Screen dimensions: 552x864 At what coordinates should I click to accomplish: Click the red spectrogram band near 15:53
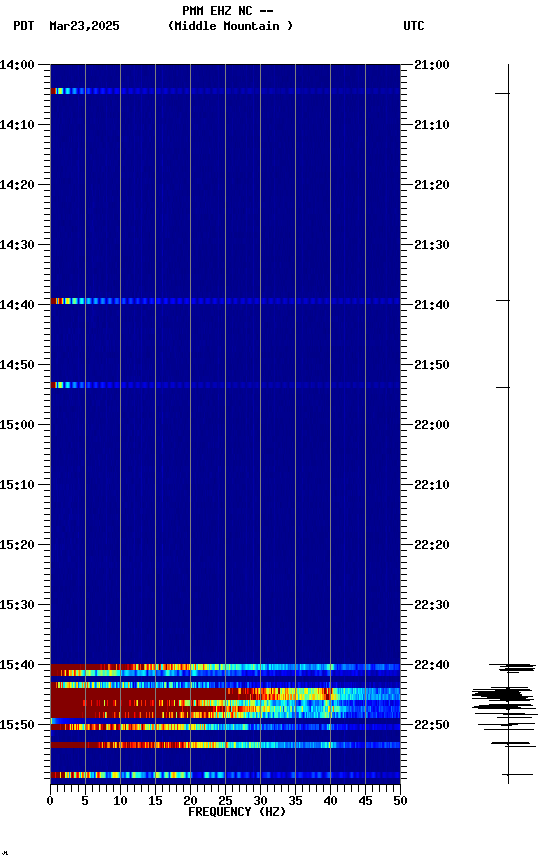(225, 745)
